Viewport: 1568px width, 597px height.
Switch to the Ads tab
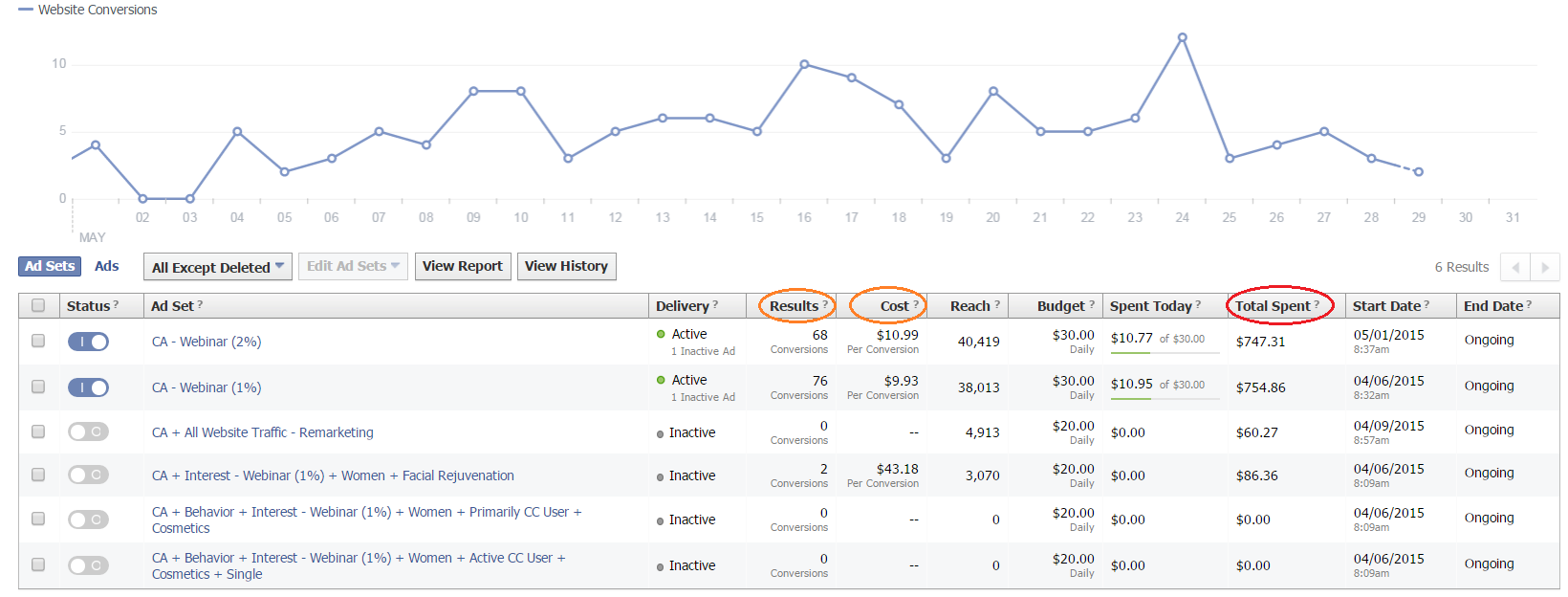107,266
